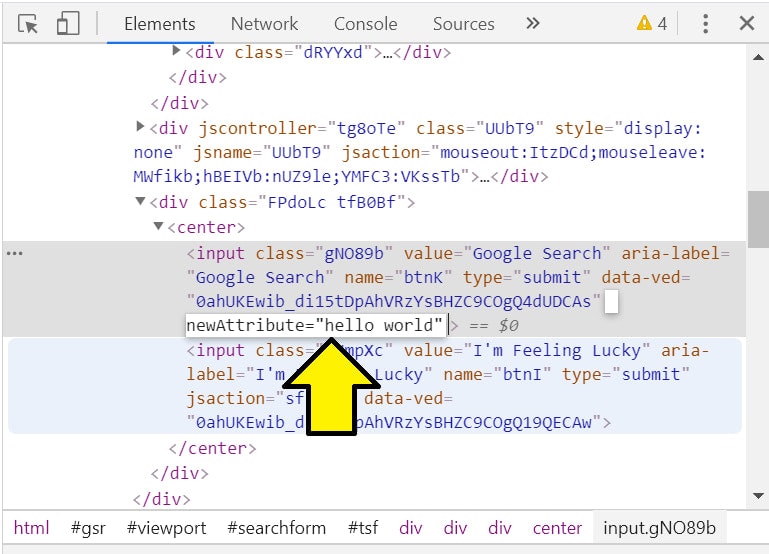
Task: Open the Console tab
Action: point(365,24)
